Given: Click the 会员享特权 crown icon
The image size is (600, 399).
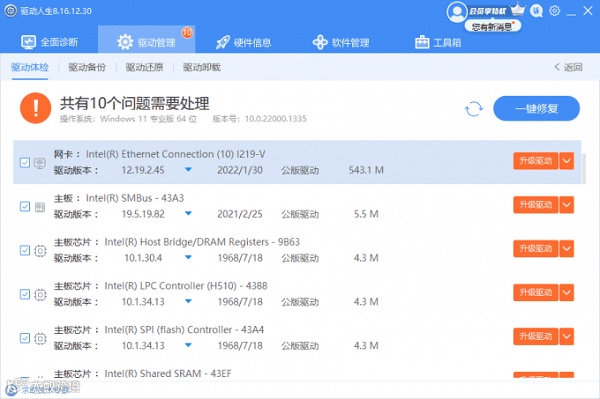Looking at the screenshot, I should coord(518,10).
